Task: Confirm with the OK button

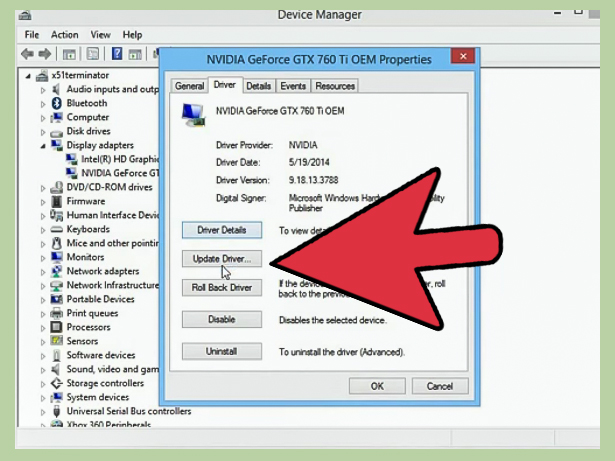Action: [x=377, y=386]
